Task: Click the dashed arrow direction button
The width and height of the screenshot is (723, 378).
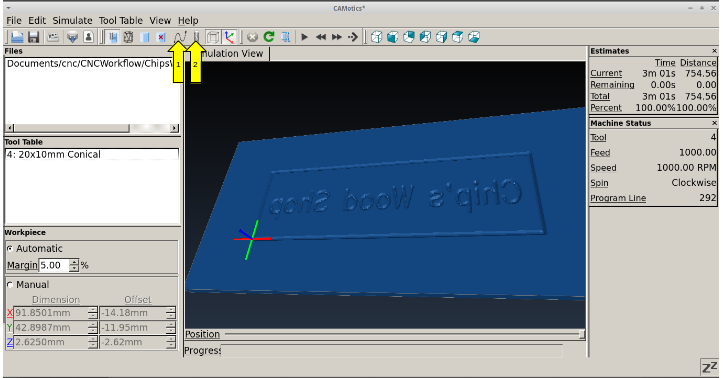Action: (353, 37)
